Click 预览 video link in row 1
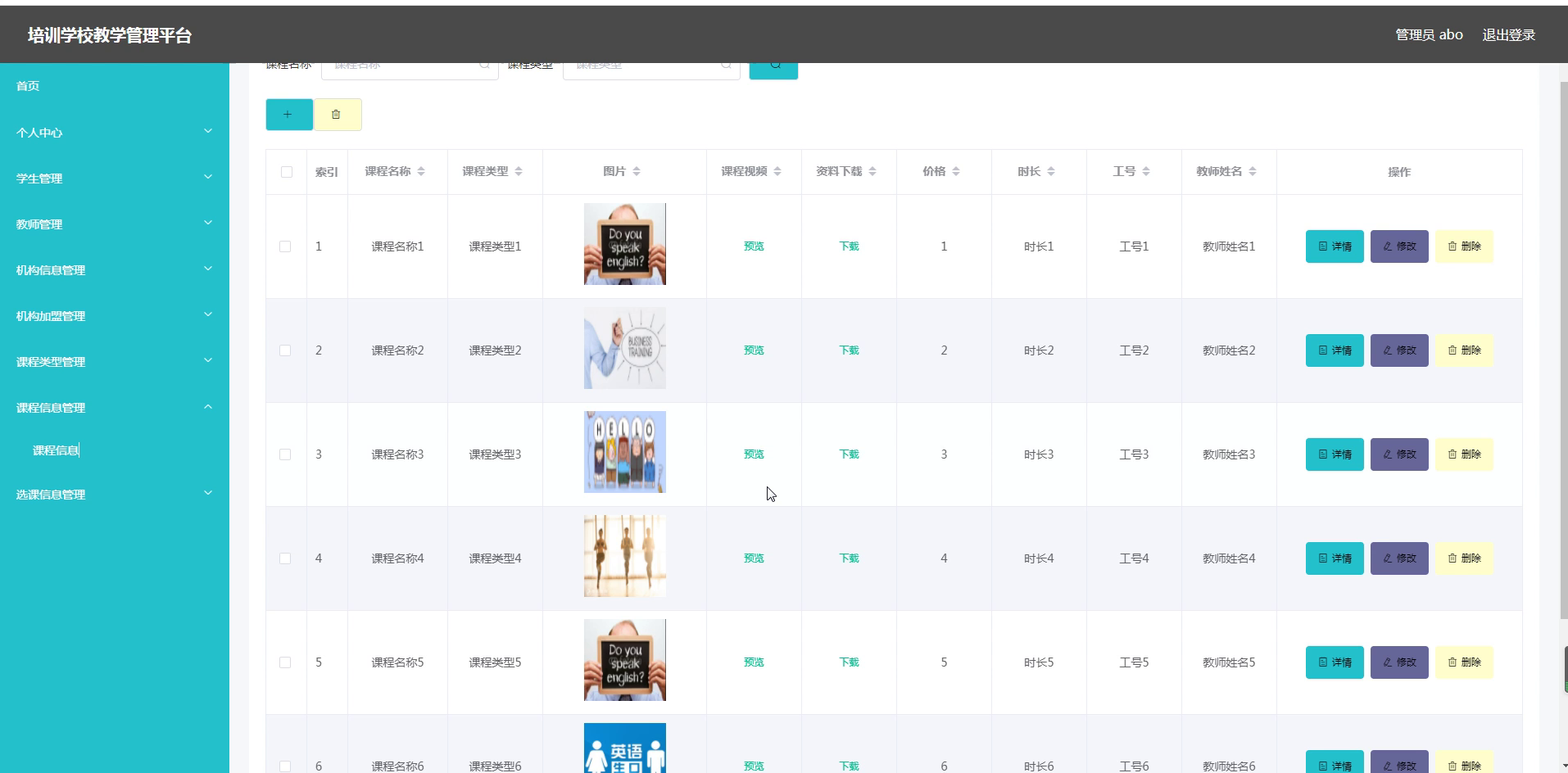The width and height of the screenshot is (1568, 773). (754, 246)
